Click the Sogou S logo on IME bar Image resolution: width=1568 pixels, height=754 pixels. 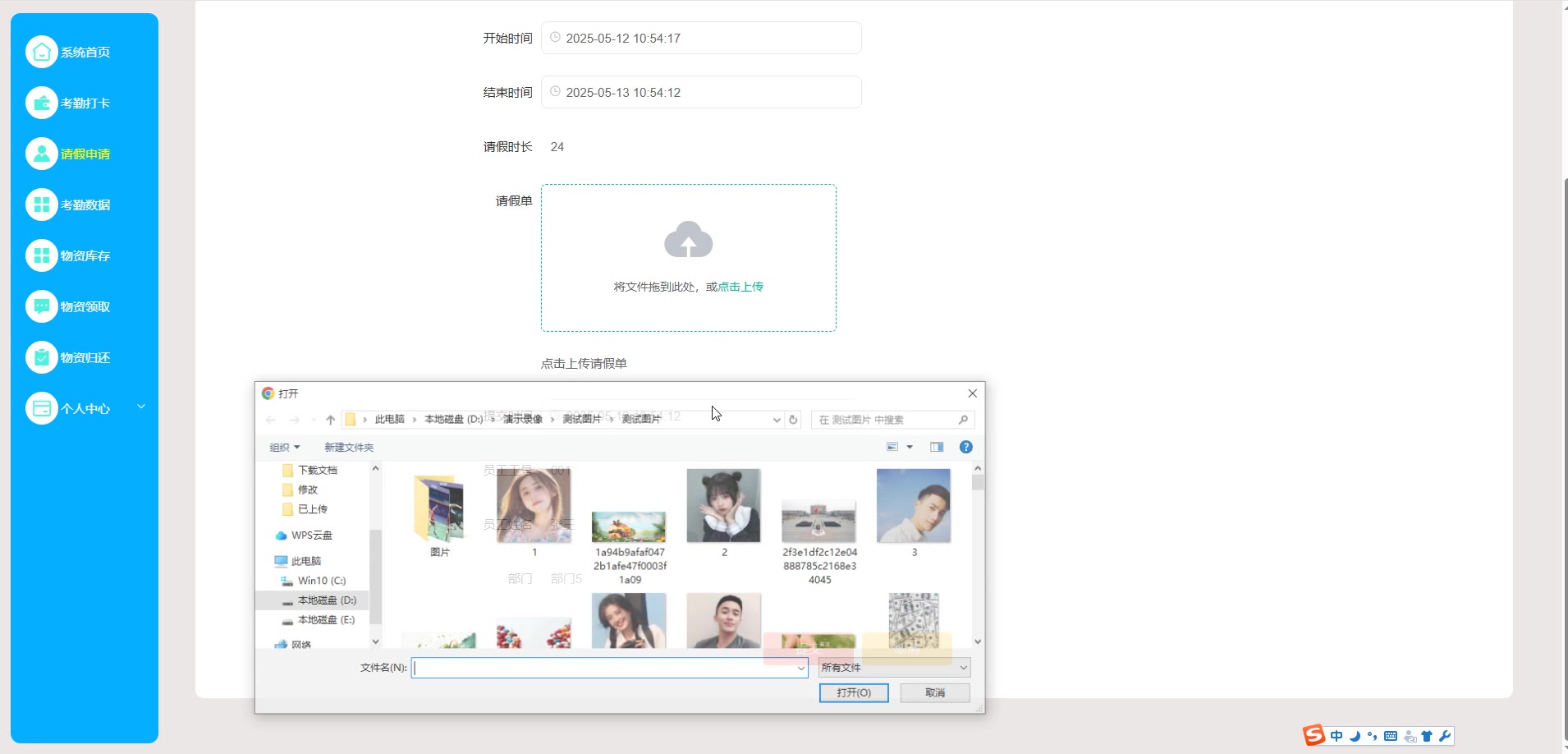pos(1314,735)
